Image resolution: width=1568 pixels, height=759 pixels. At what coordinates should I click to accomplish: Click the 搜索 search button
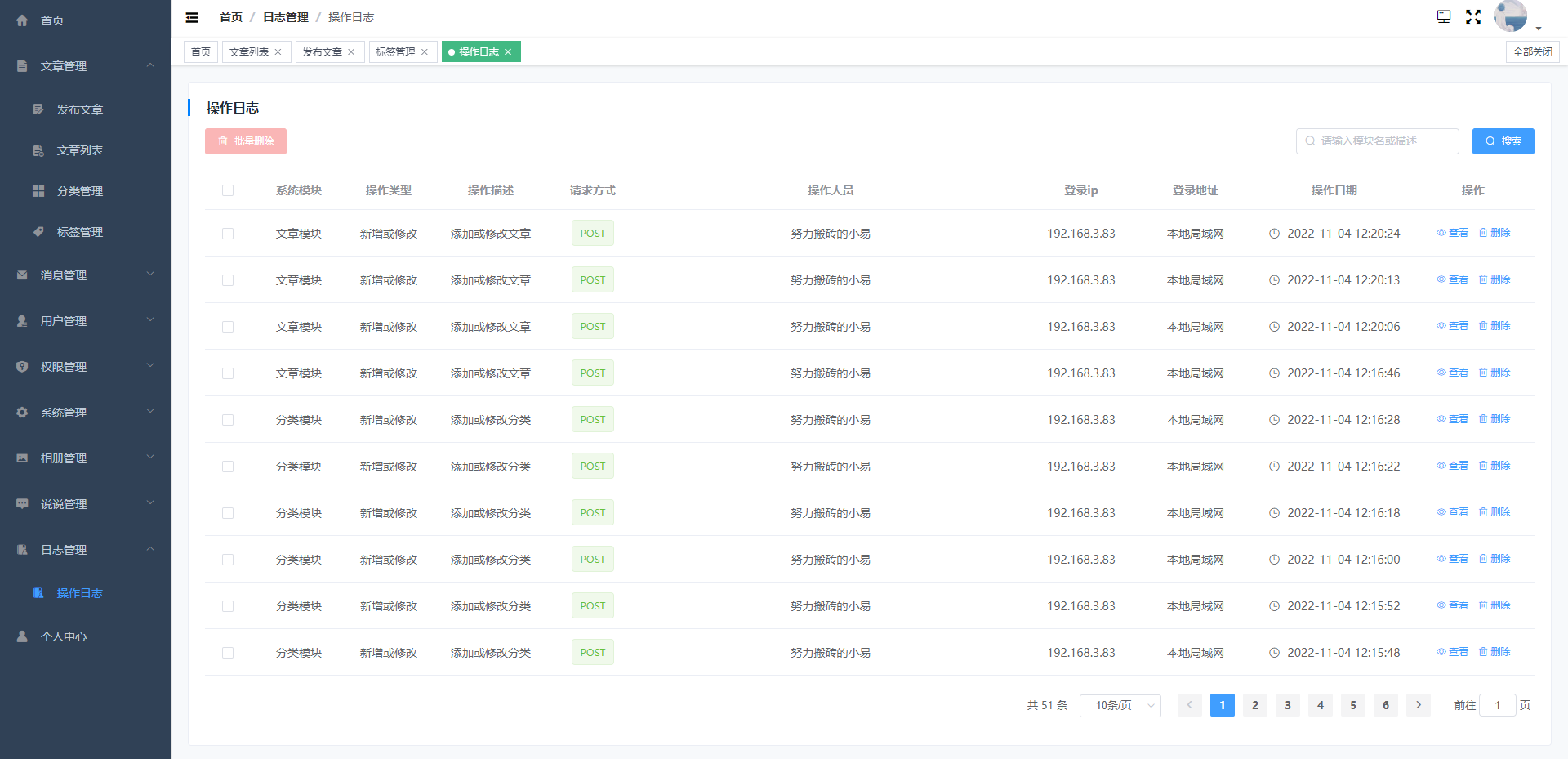click(1503, 141)
